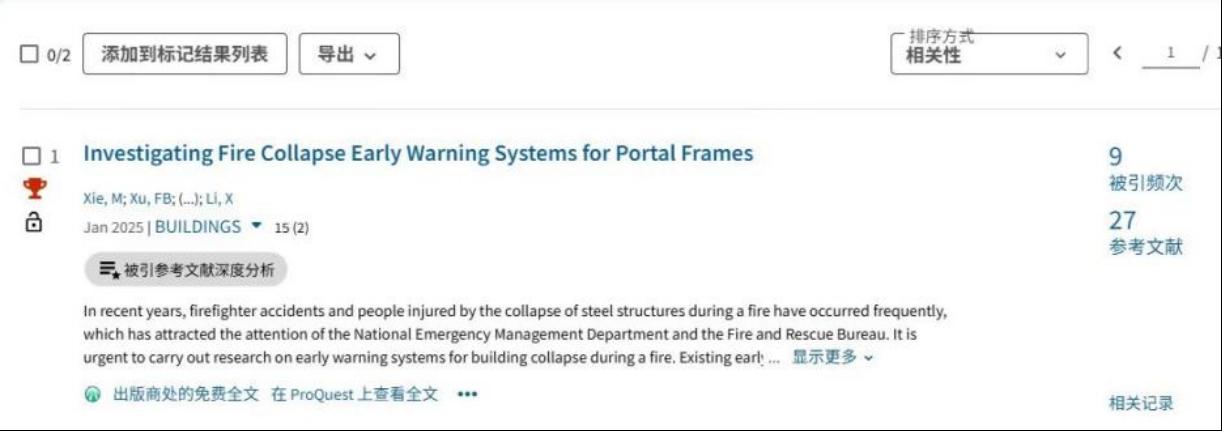
Task: Open the Investigating Fire Collapse article title
Action: [418, 154]
